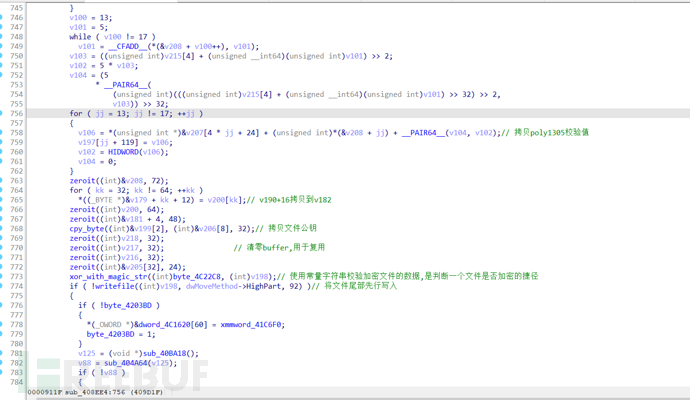
Task: Click 'if ( !v88 )' condition on line 783
Action: (102, 372)
